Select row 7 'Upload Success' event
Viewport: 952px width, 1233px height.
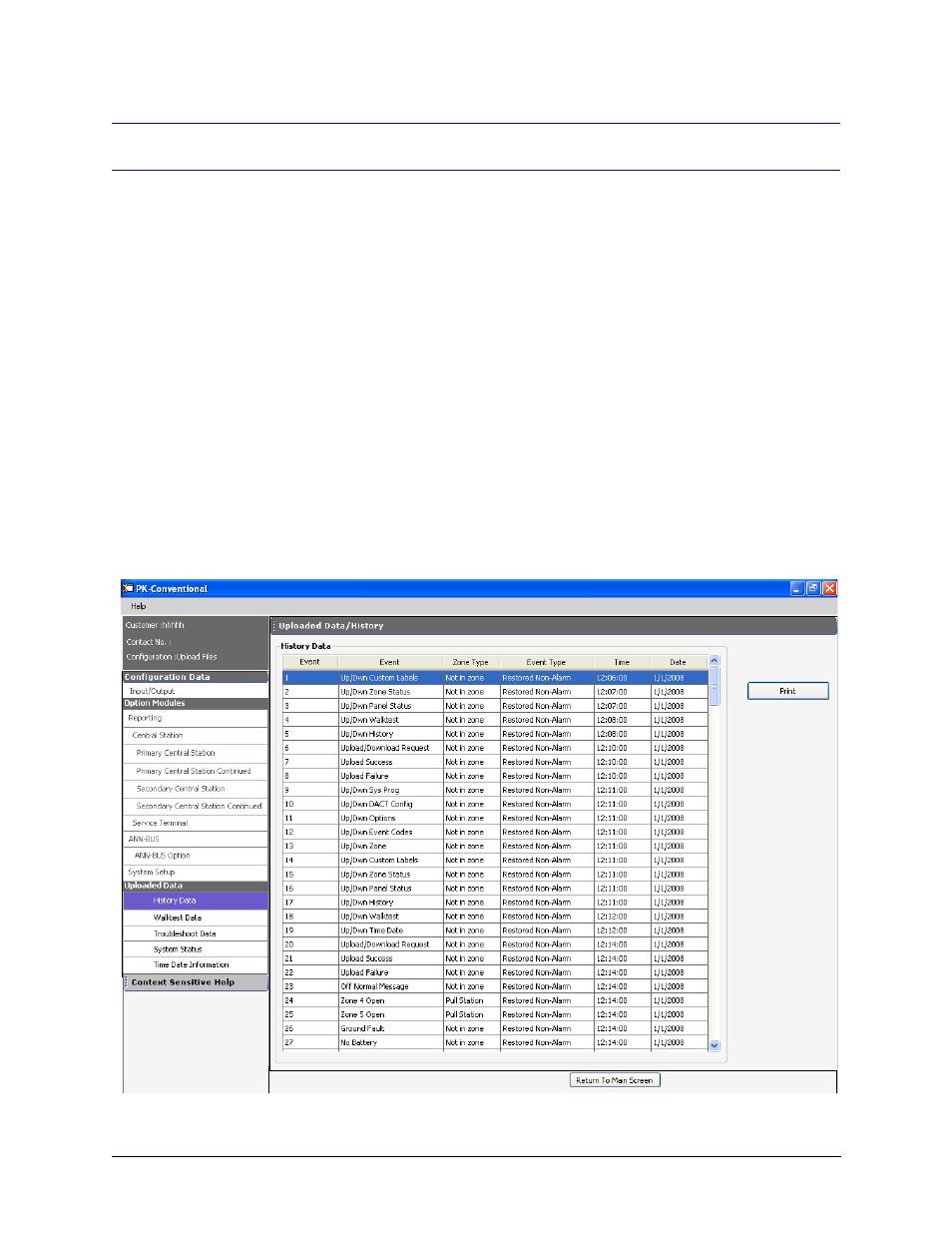click(x=495, y=762)
